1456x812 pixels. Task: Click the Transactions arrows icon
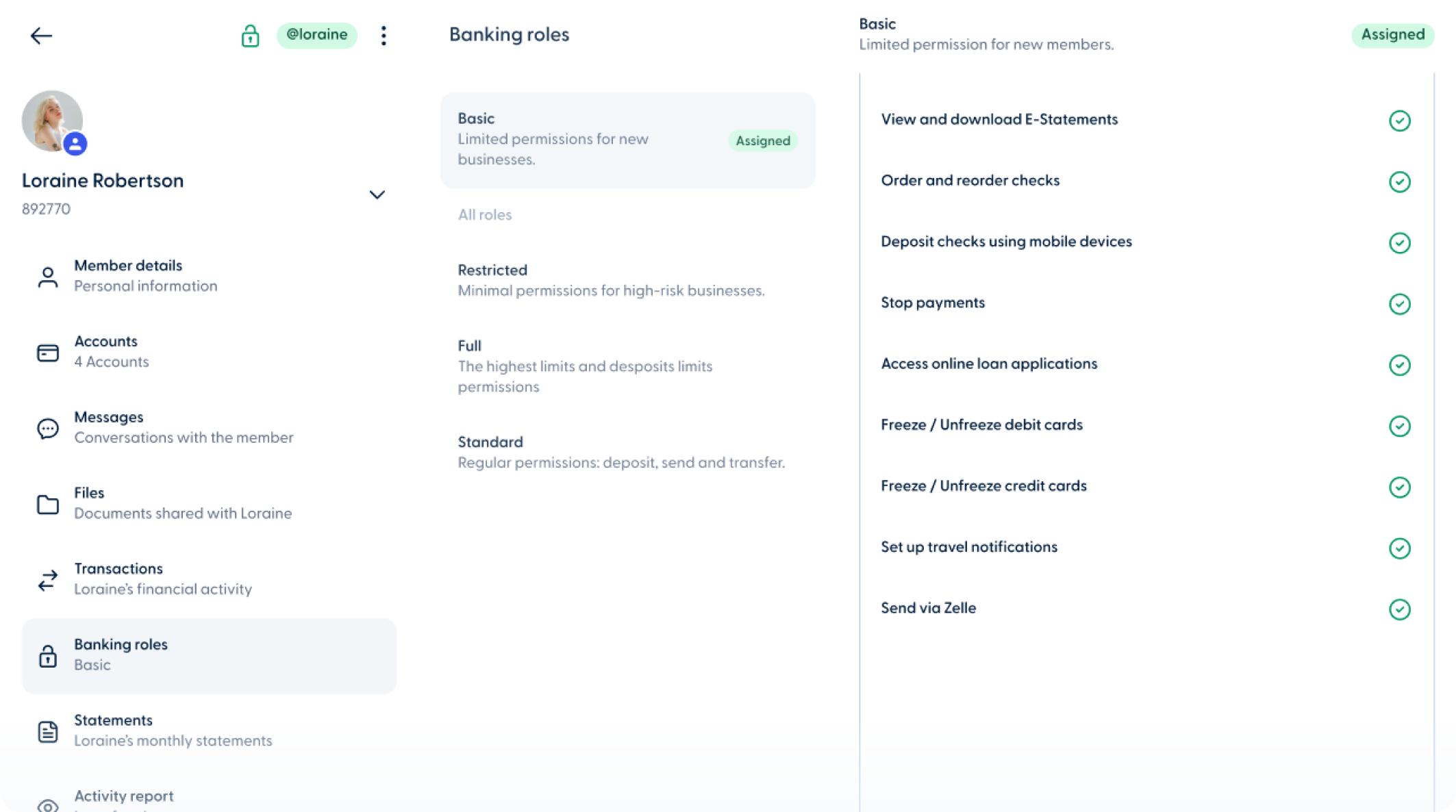click(x=48, y=580)
